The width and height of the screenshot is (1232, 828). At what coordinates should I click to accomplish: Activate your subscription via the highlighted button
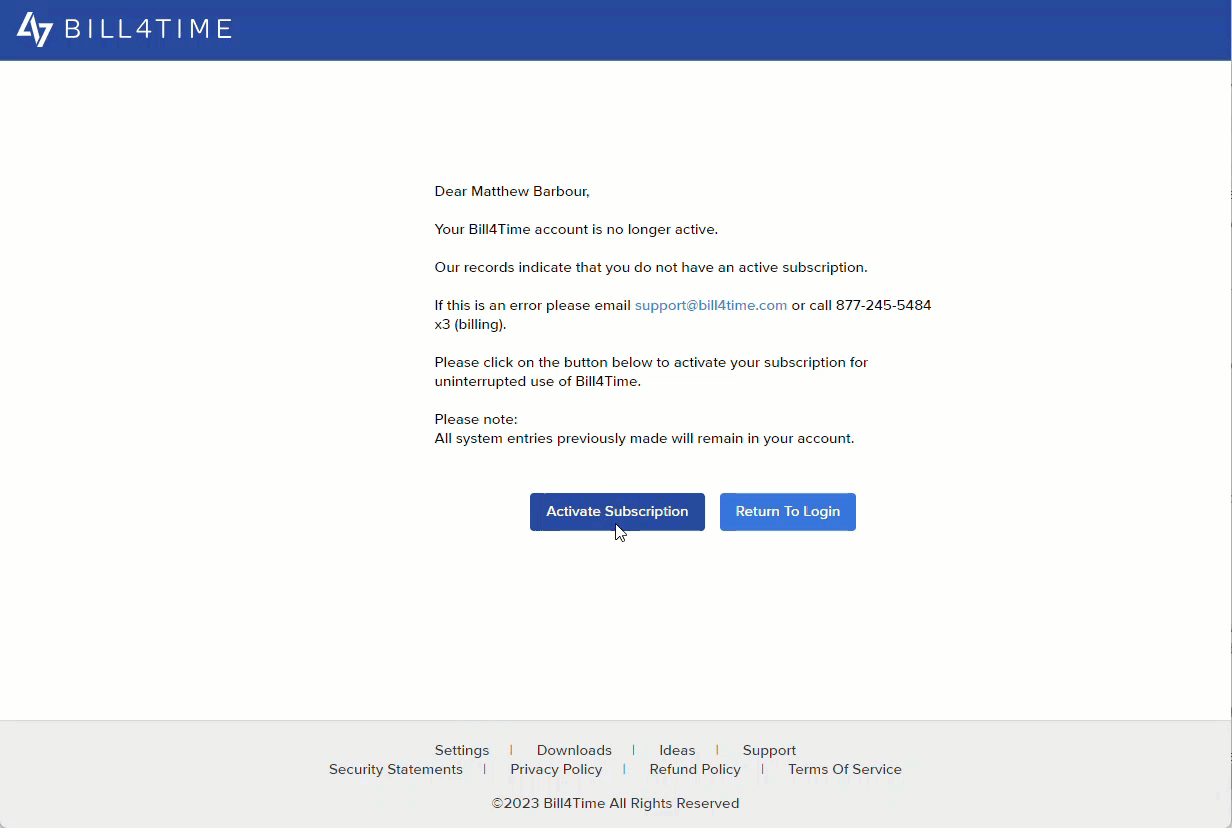(x=617, y=511)
